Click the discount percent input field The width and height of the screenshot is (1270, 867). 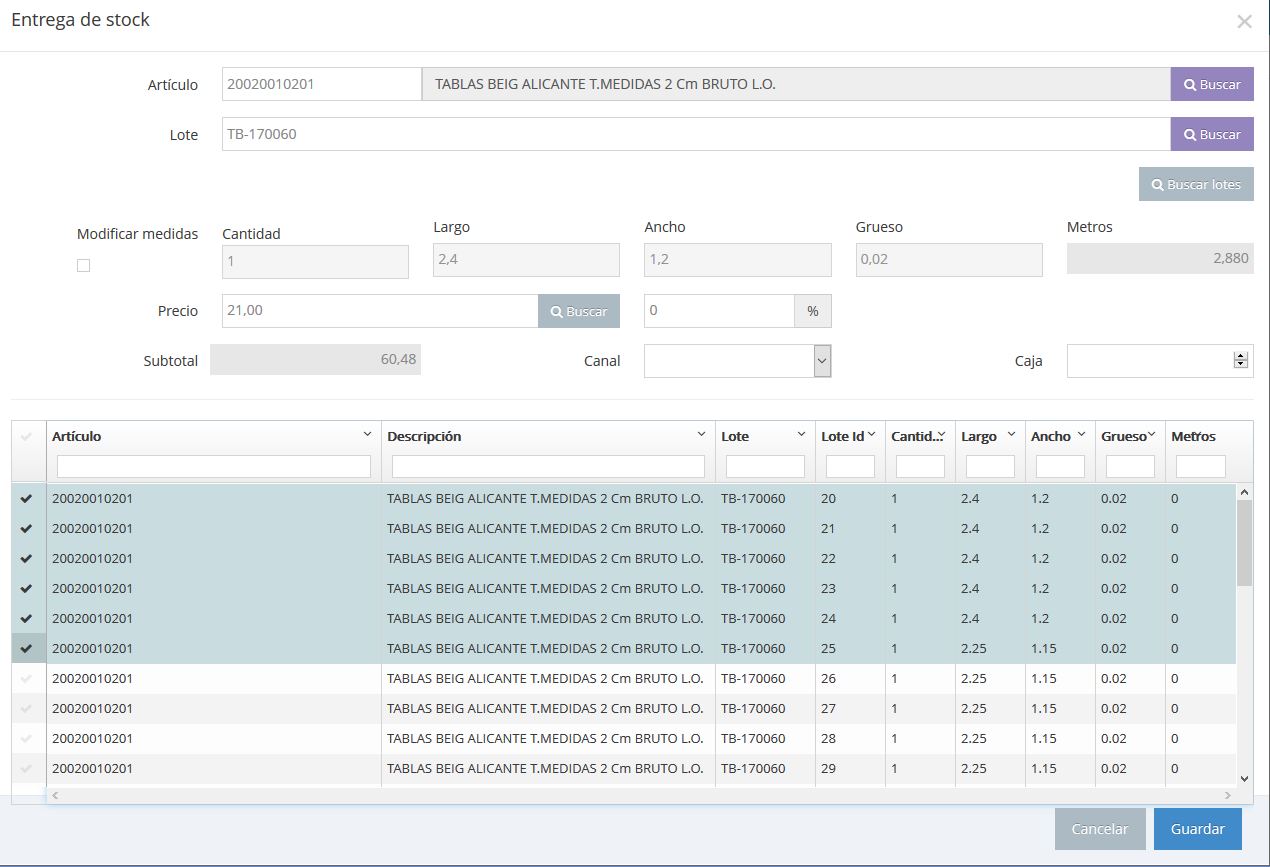pos(719,311)
